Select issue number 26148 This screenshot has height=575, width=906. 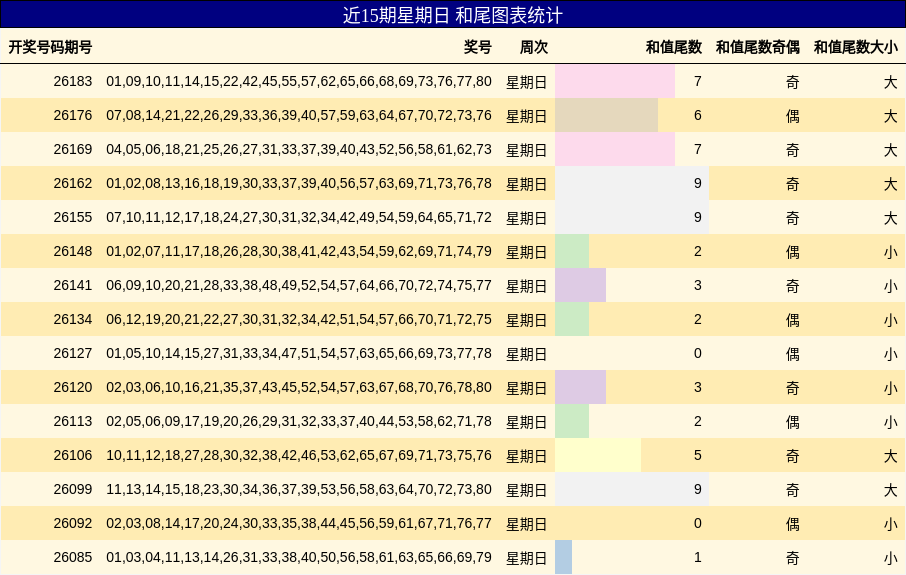(73, 252)
